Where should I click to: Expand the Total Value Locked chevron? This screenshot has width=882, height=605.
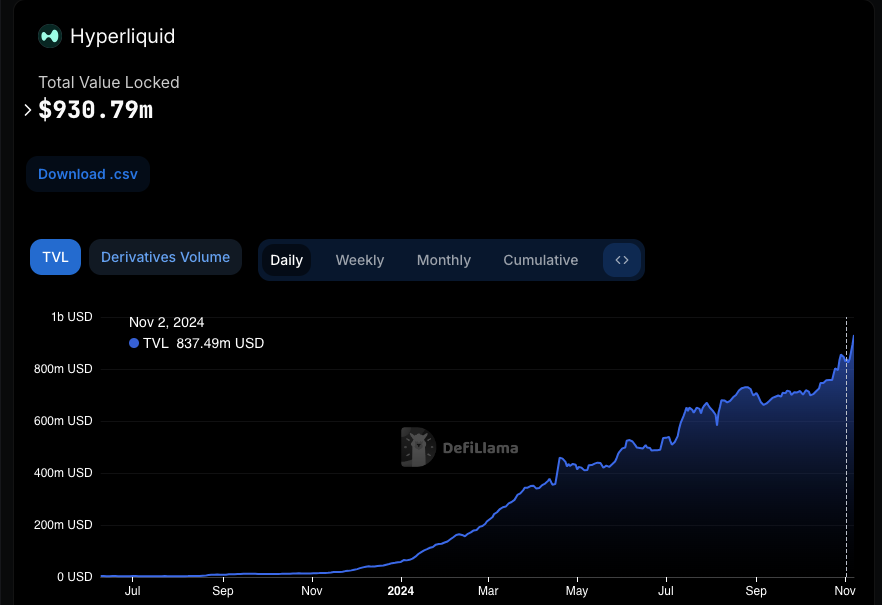tap(28, 110)
